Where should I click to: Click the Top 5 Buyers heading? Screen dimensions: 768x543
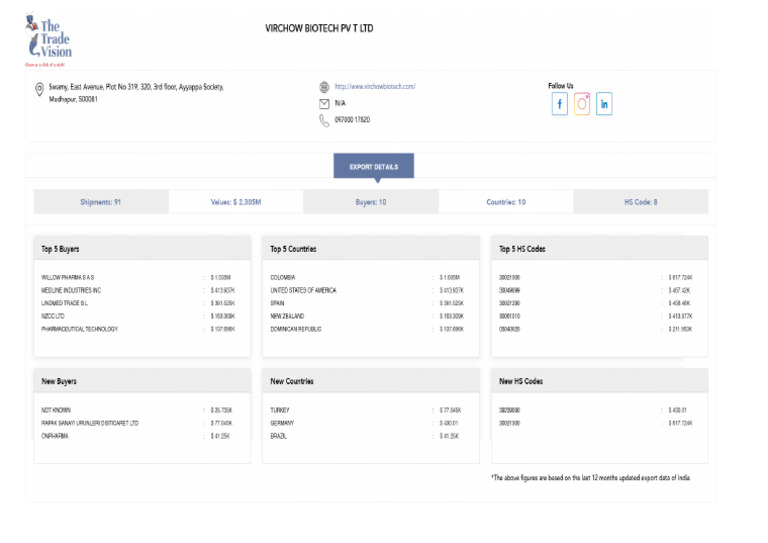(x=60, y=249)
